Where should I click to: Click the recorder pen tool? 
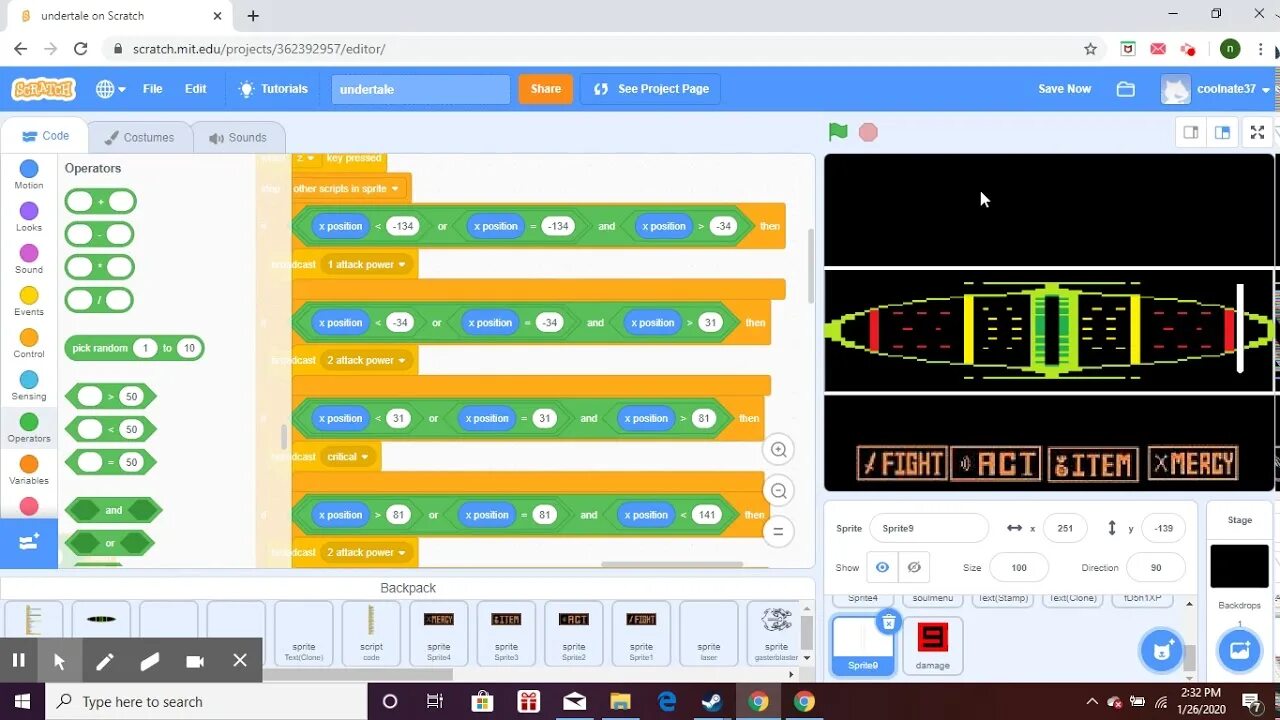coord(104,661)
